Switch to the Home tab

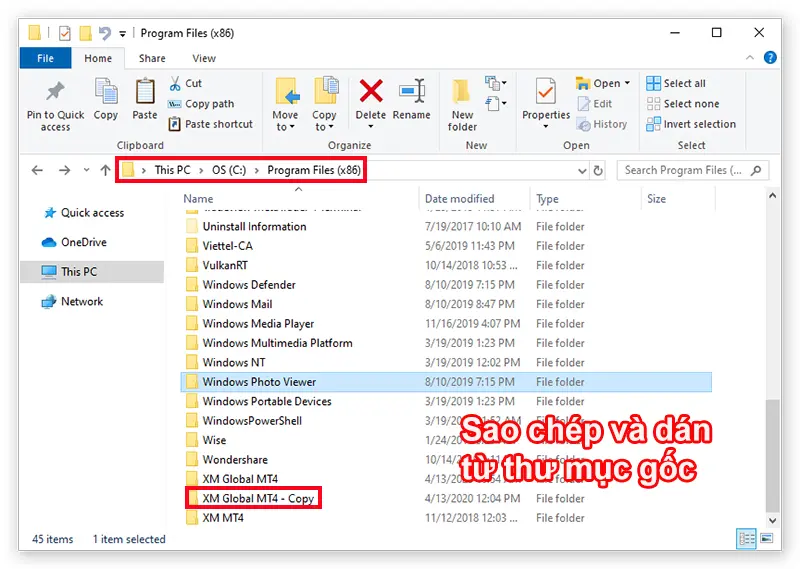pos(98,58)
